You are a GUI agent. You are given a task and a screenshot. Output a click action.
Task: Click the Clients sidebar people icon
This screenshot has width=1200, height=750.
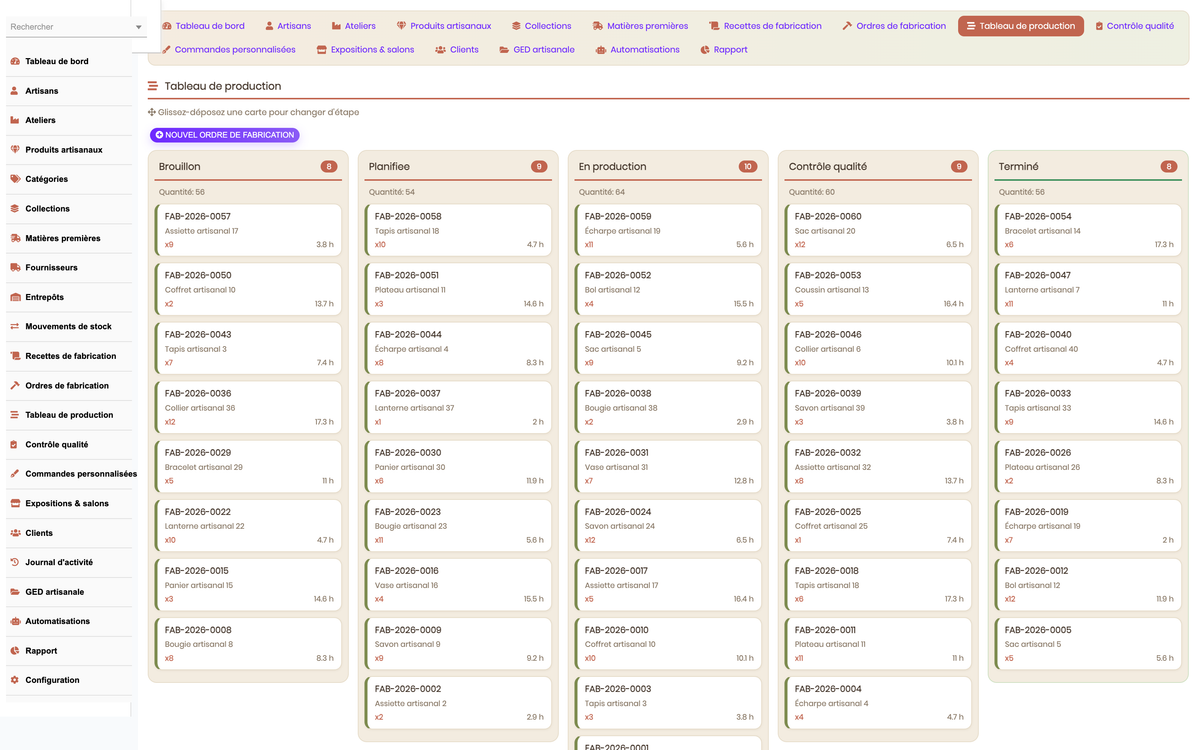click(15, 533)
